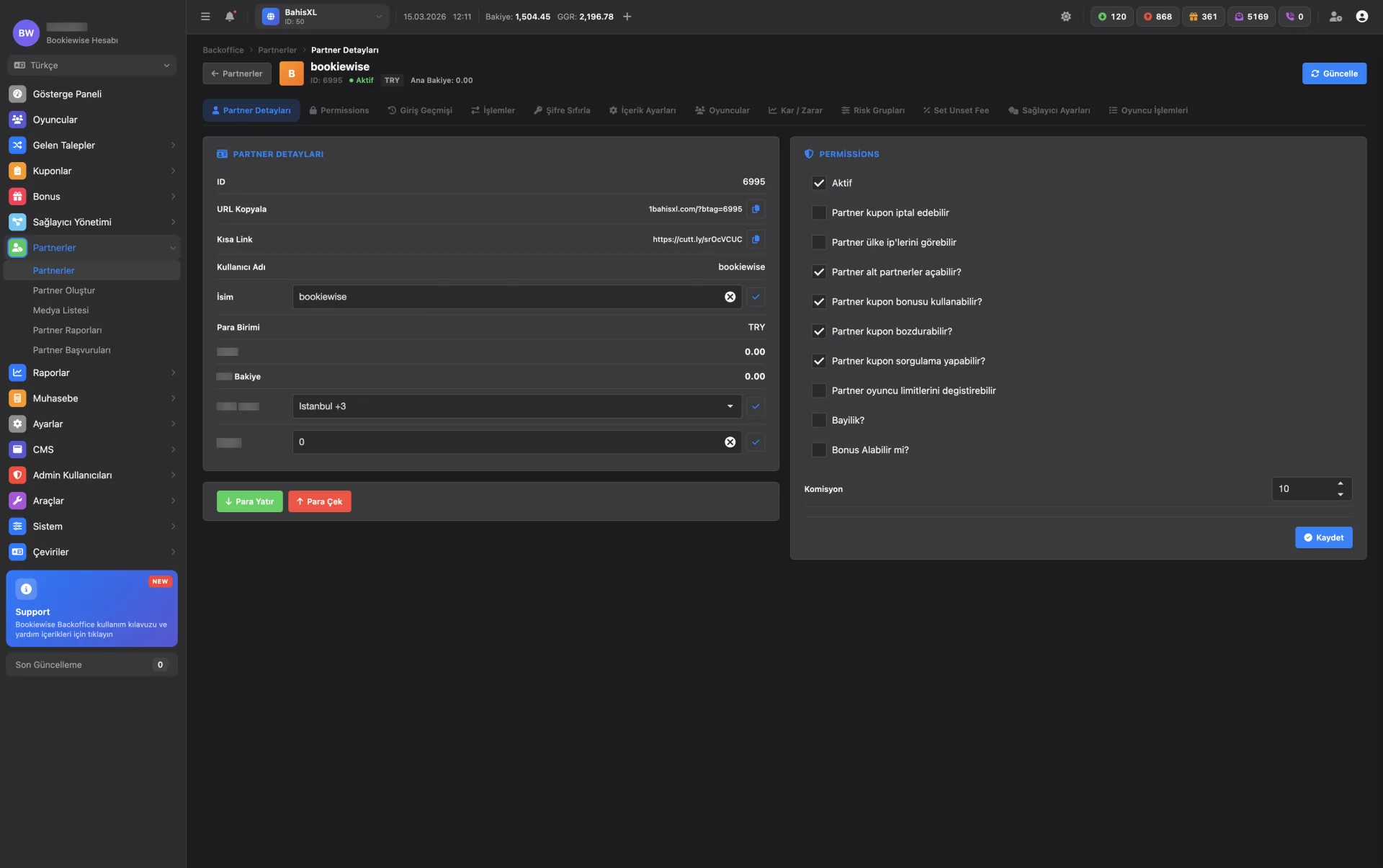Switch to the Giriş Geçmişi tab

(x=420, y=110)
